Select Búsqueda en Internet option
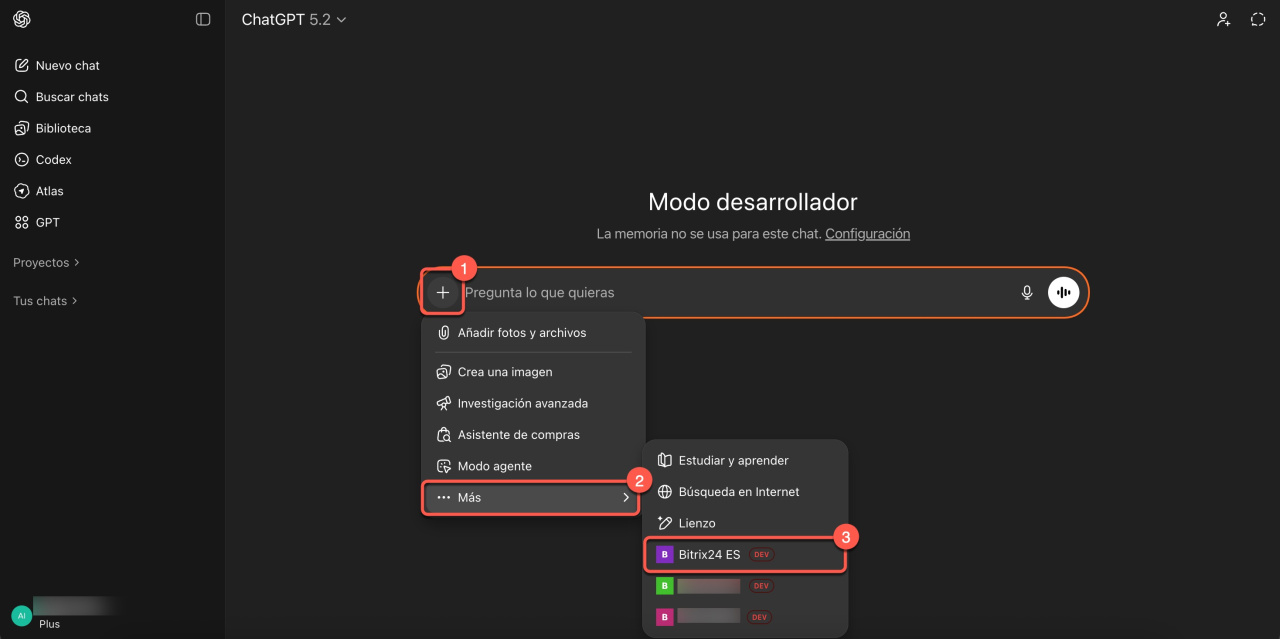 (x=738, y=492)
